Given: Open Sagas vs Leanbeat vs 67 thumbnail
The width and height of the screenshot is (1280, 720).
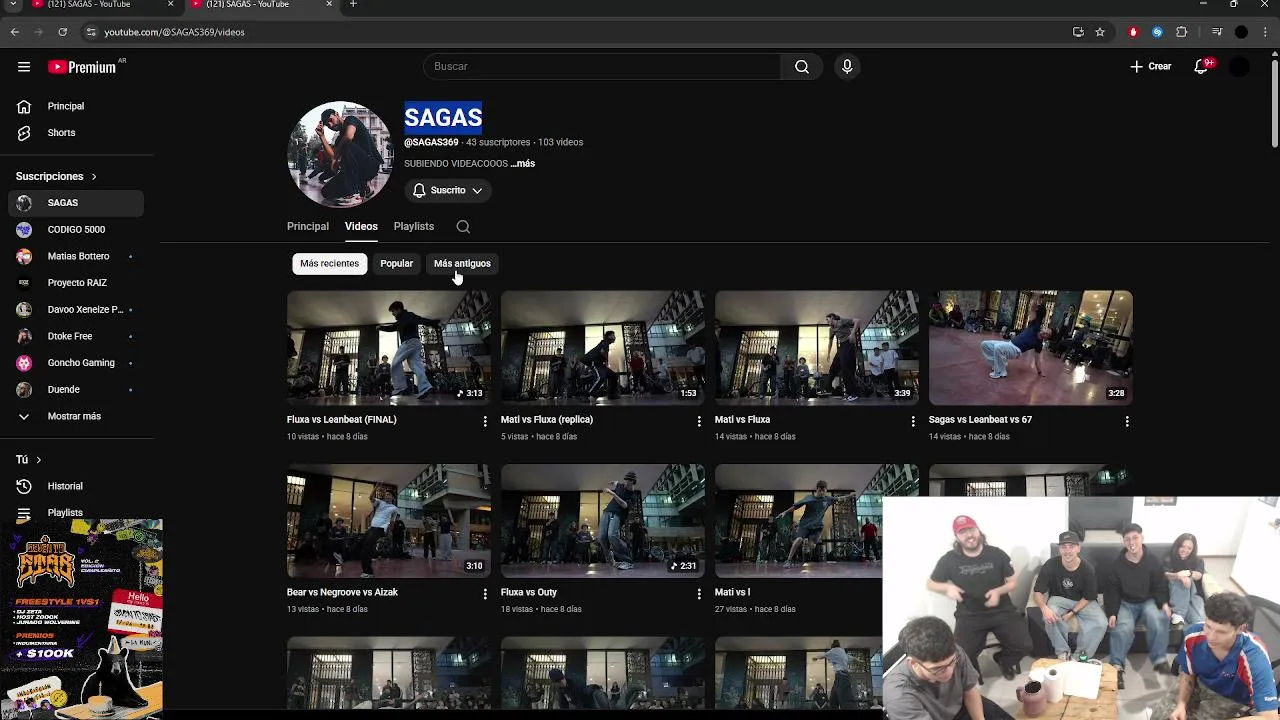Looking at the screenshot, I should [1031, 348].
